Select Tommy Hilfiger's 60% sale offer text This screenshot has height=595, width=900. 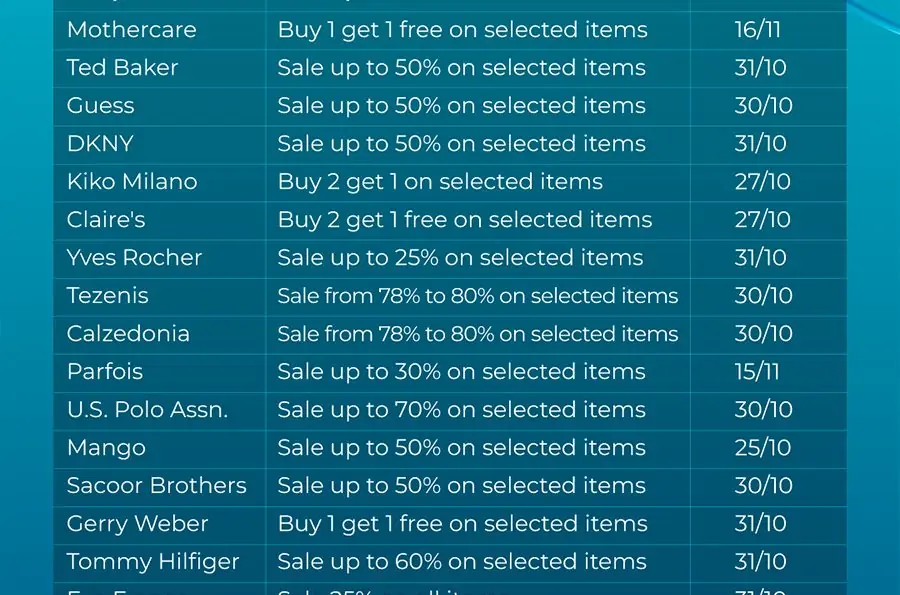pos(462,562)
